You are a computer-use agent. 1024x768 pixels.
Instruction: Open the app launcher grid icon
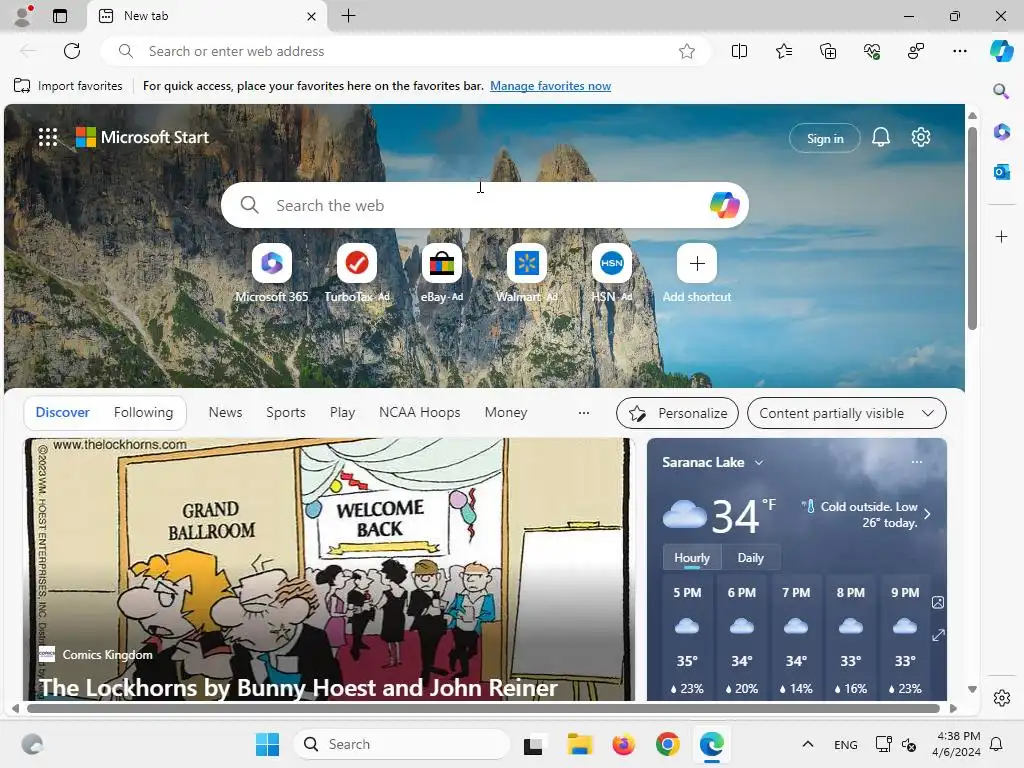click(48, 137)
